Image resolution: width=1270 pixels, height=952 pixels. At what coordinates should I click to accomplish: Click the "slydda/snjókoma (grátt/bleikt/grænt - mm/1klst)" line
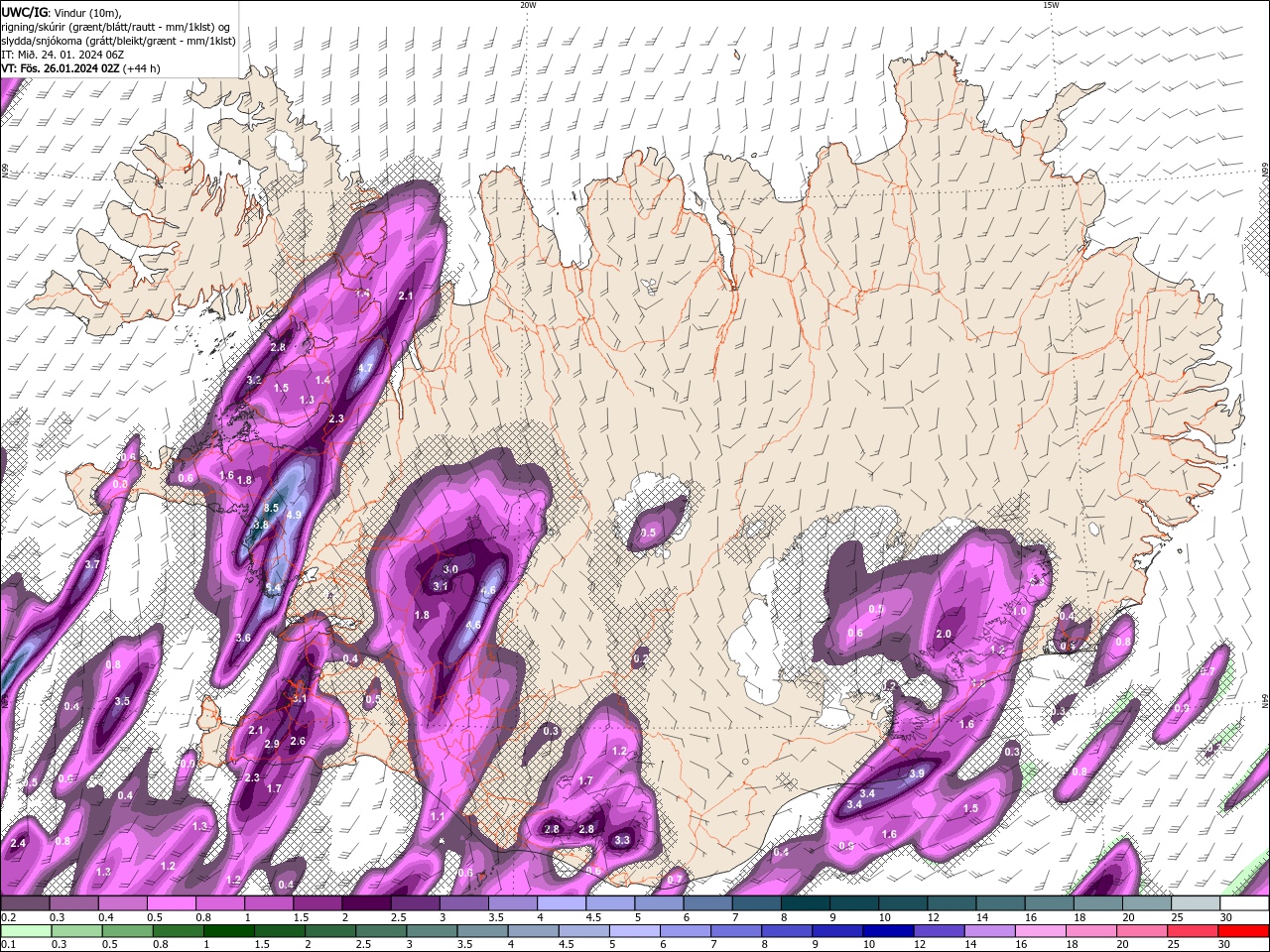point(118,41)
